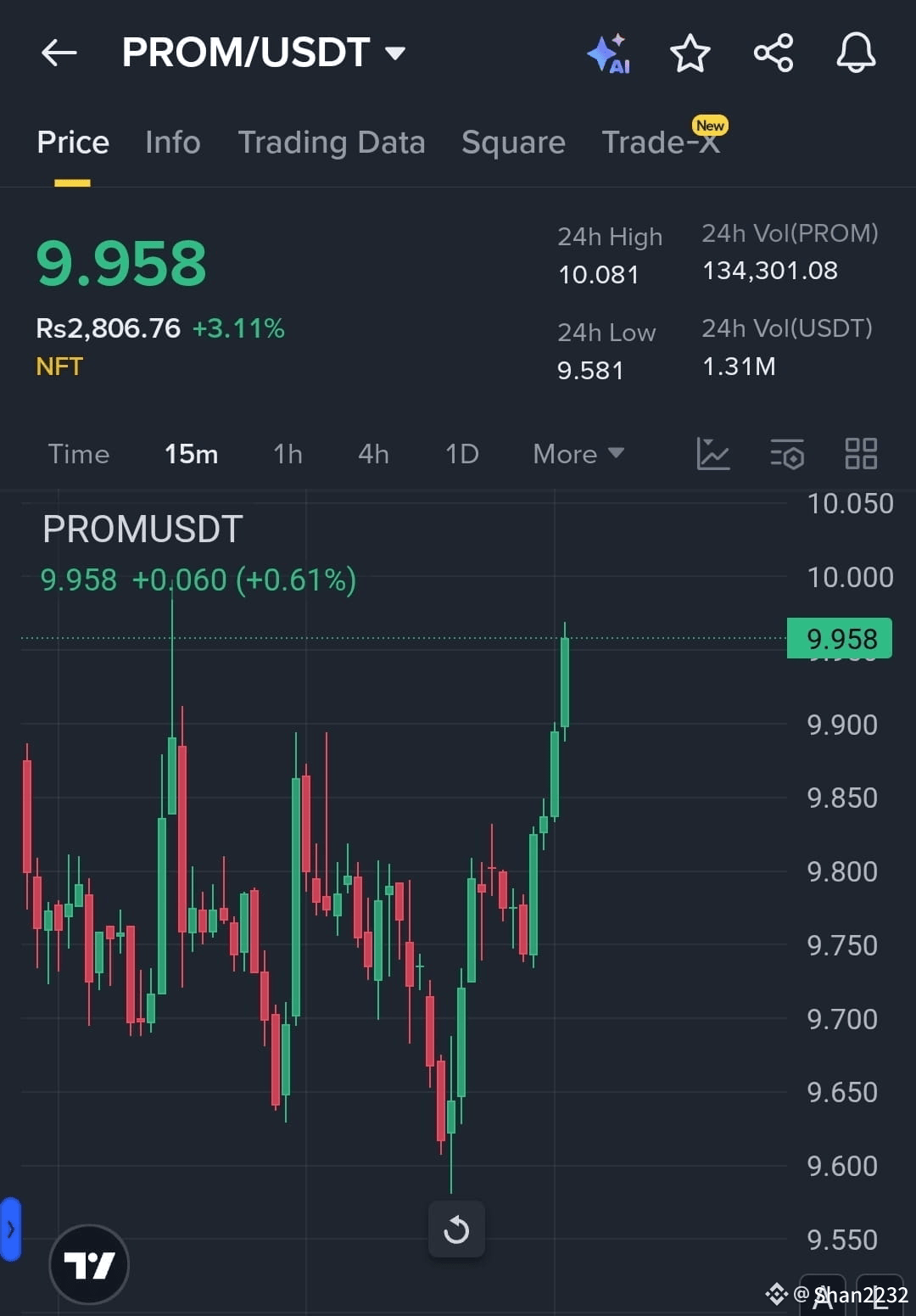This screenshot has height=1316, width=916.
Task: Select the Time chart interval
Action: (79, 454)
